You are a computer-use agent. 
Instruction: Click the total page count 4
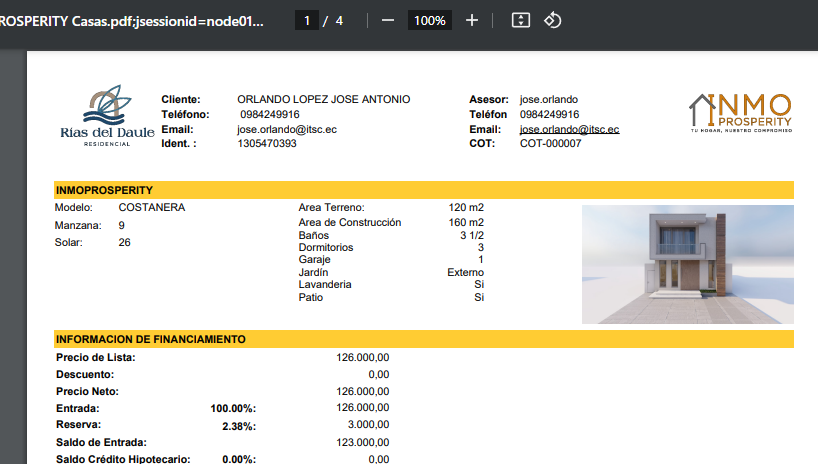[339, 20]
